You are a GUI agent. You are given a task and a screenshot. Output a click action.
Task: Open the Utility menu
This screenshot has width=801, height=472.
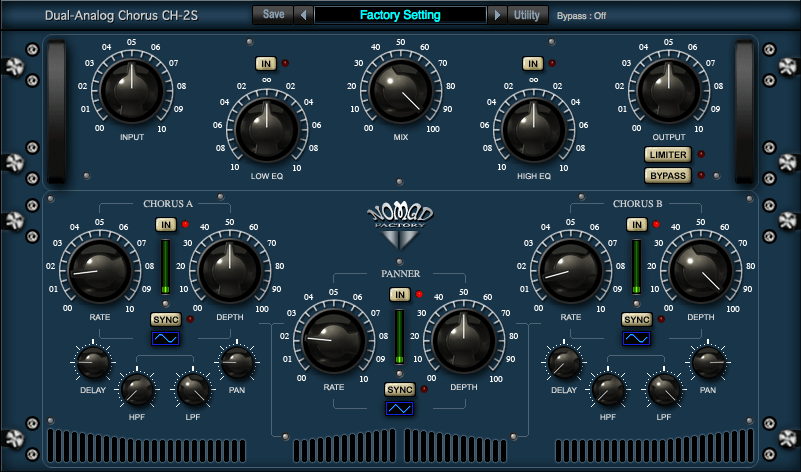coord(525,15)
